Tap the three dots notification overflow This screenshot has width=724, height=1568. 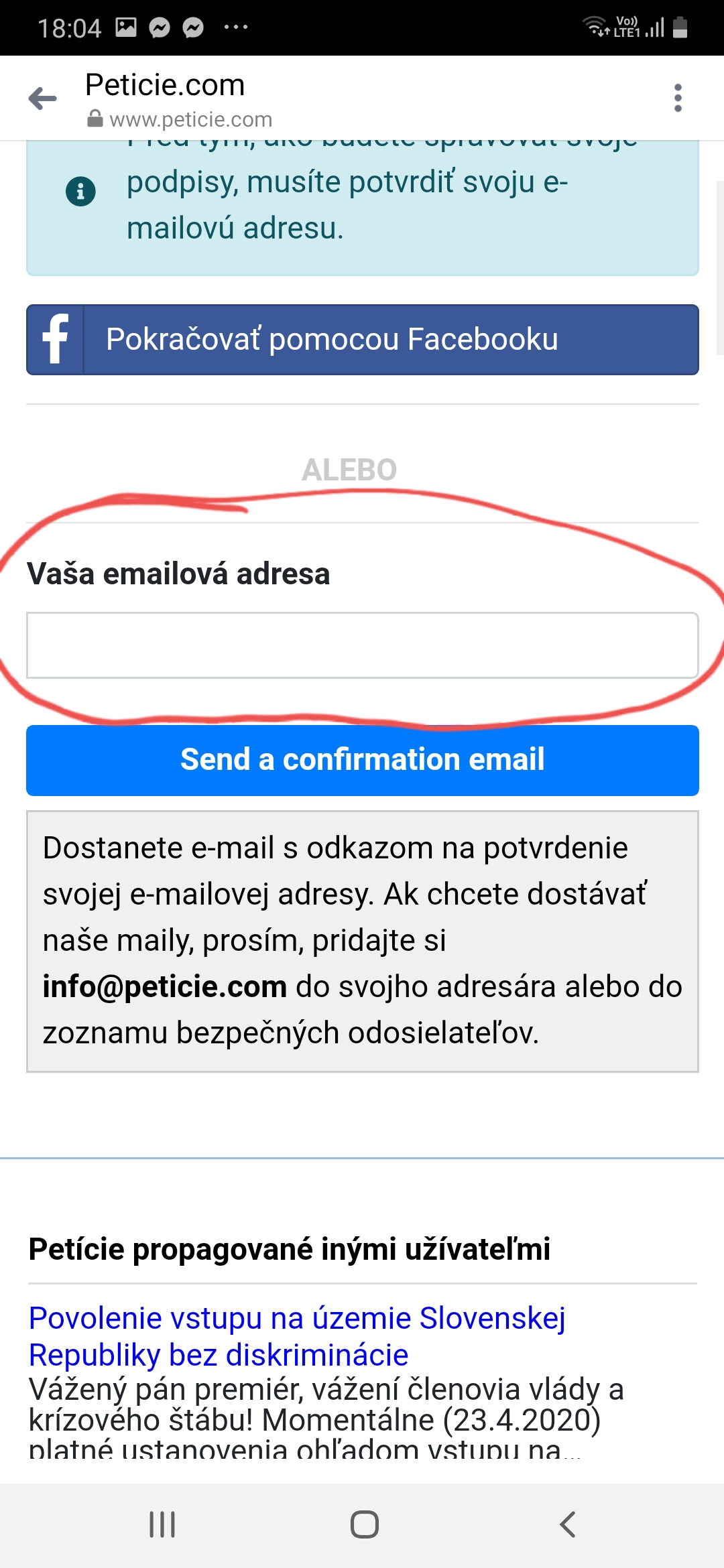pyautogui.click(x=236, y=27)
